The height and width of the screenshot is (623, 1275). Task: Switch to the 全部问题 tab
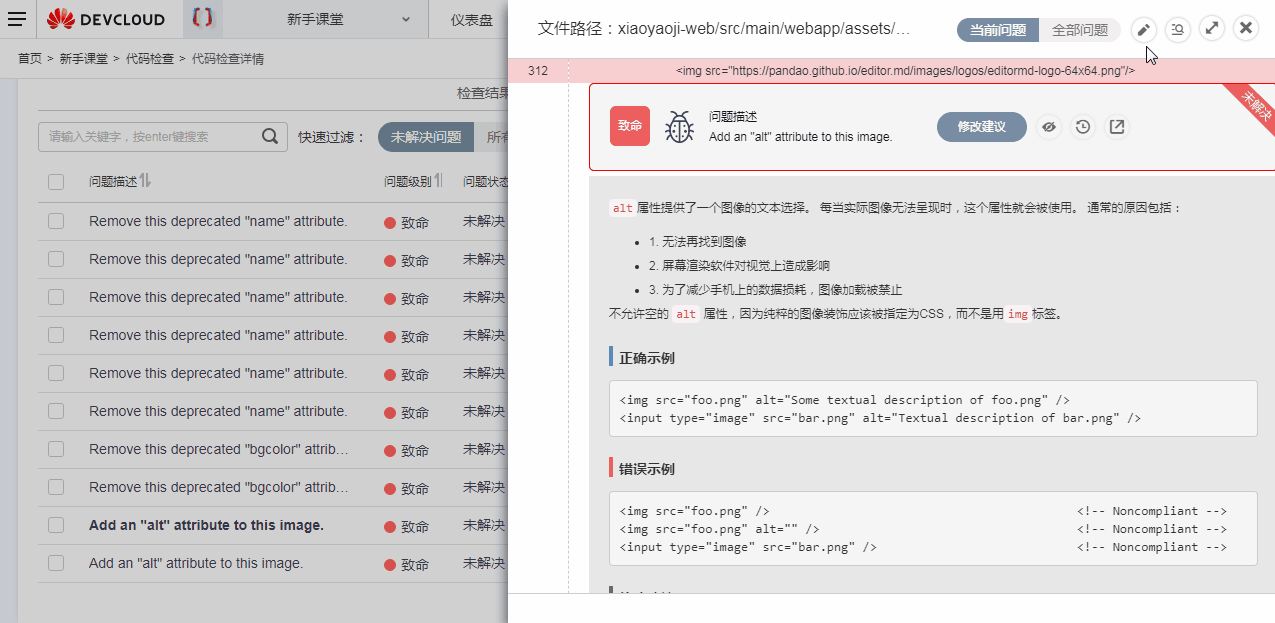pyautogui.click(x=1079, y=29)
